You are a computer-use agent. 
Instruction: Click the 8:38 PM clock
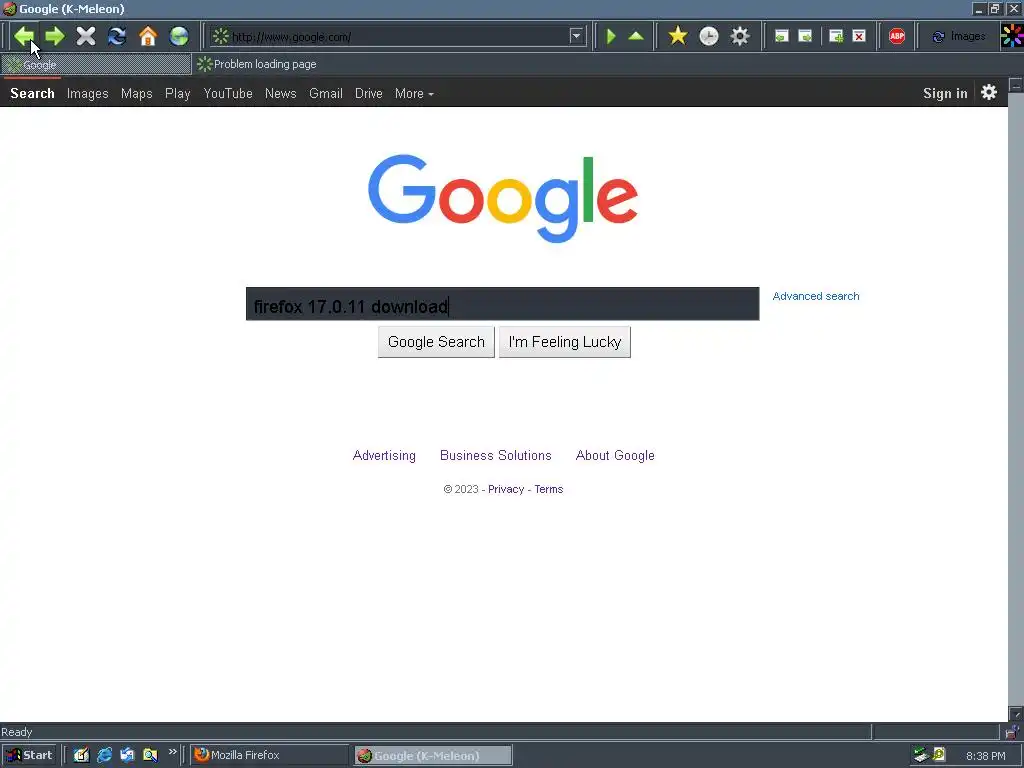coord(985,756)
